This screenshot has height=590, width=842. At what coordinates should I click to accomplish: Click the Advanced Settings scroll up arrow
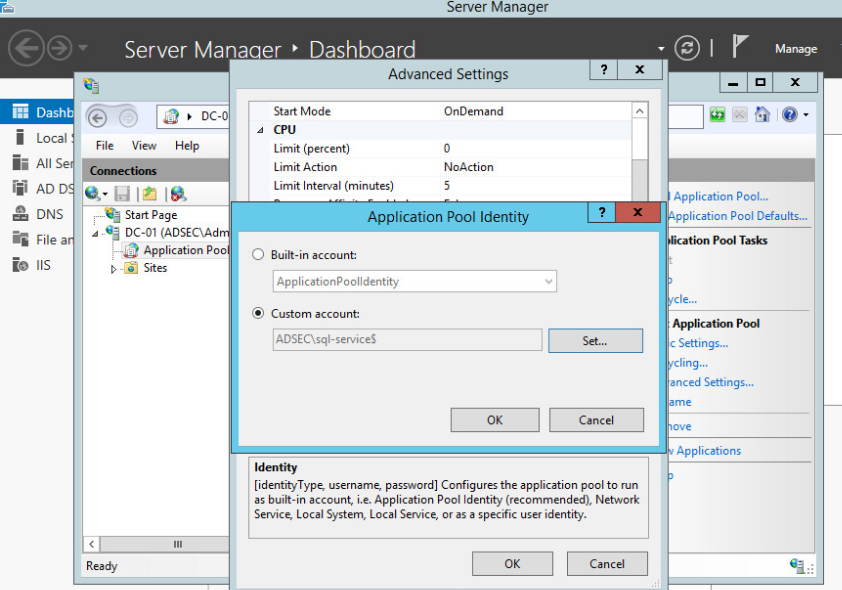(640, 111)
